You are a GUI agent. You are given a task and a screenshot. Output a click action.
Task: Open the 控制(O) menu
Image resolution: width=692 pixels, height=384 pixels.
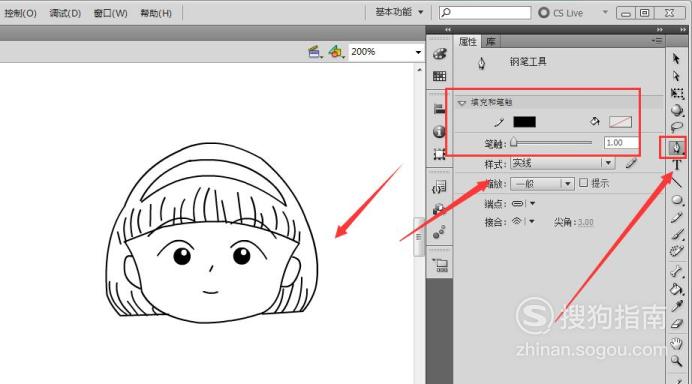pos(21,13)
